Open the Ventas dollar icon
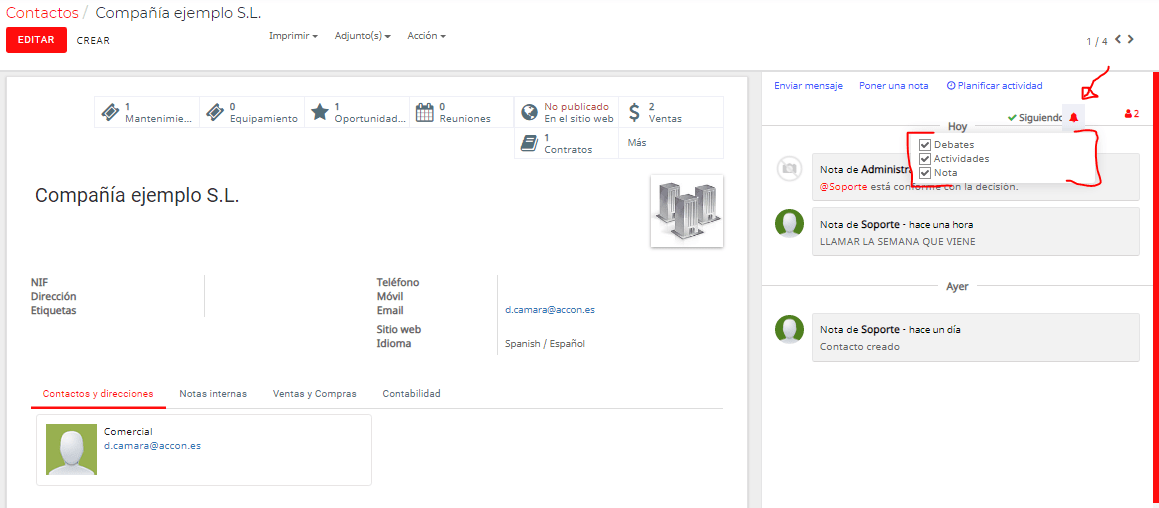Image resolution: width=1159 pixels, height=508 pixels. pyautogui.click(x=633, y=112)
